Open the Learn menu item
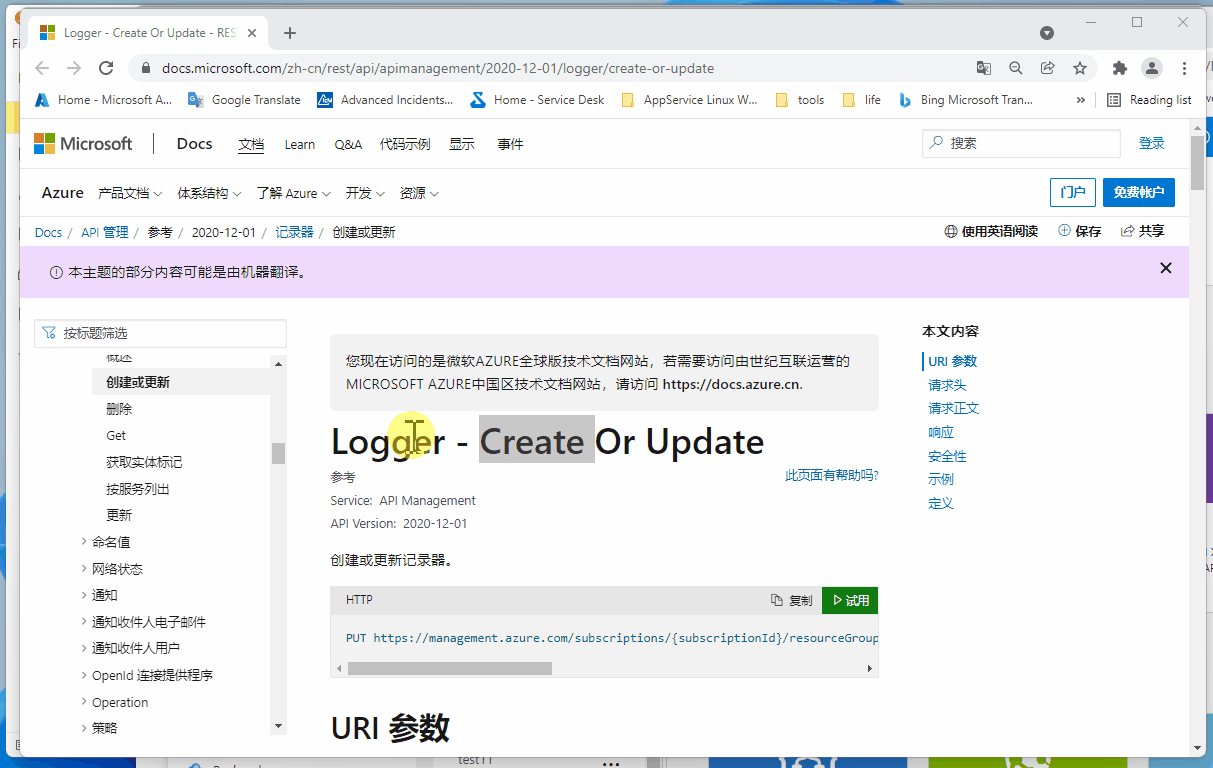 (299, 144)
